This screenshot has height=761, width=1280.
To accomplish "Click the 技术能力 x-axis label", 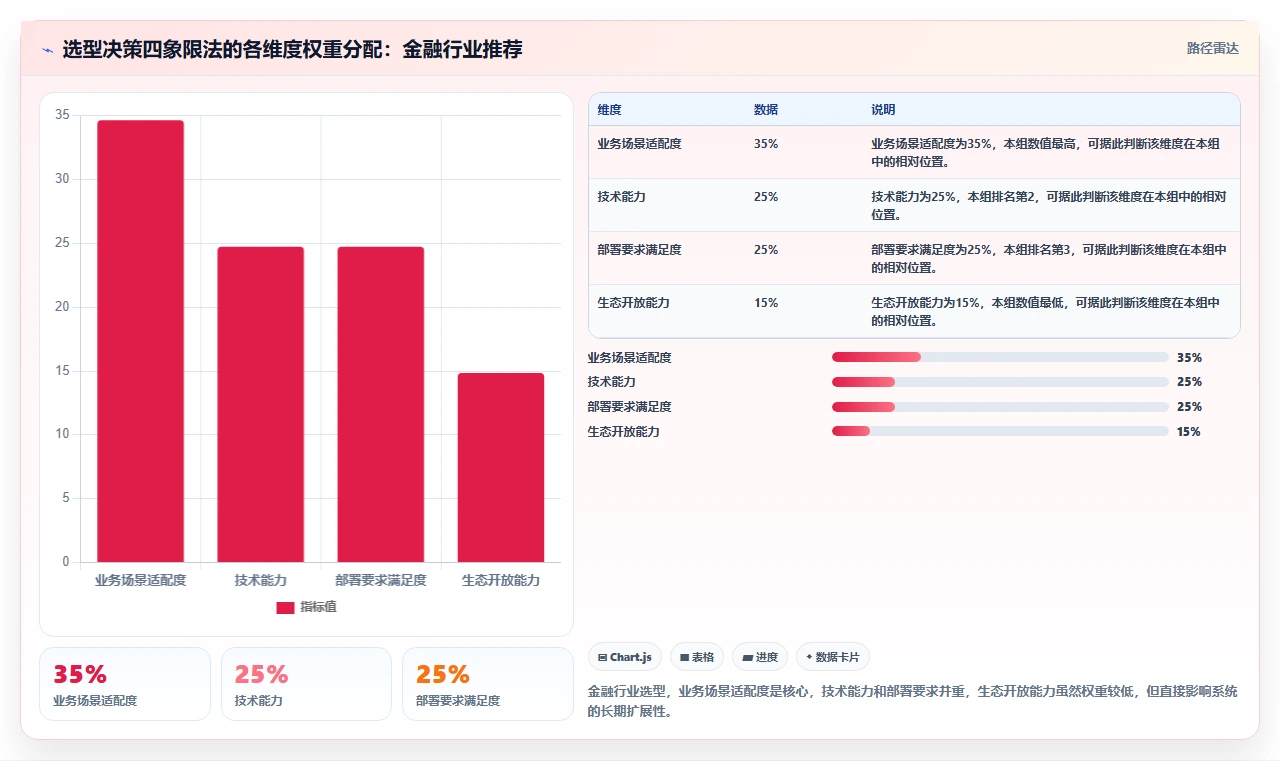I will (260, 580).
